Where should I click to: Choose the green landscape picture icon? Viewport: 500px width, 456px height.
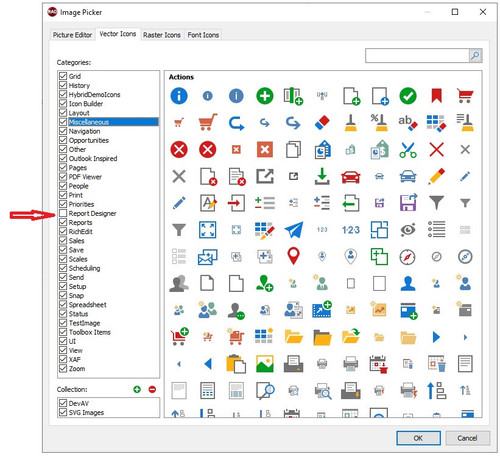click(265, 364)
